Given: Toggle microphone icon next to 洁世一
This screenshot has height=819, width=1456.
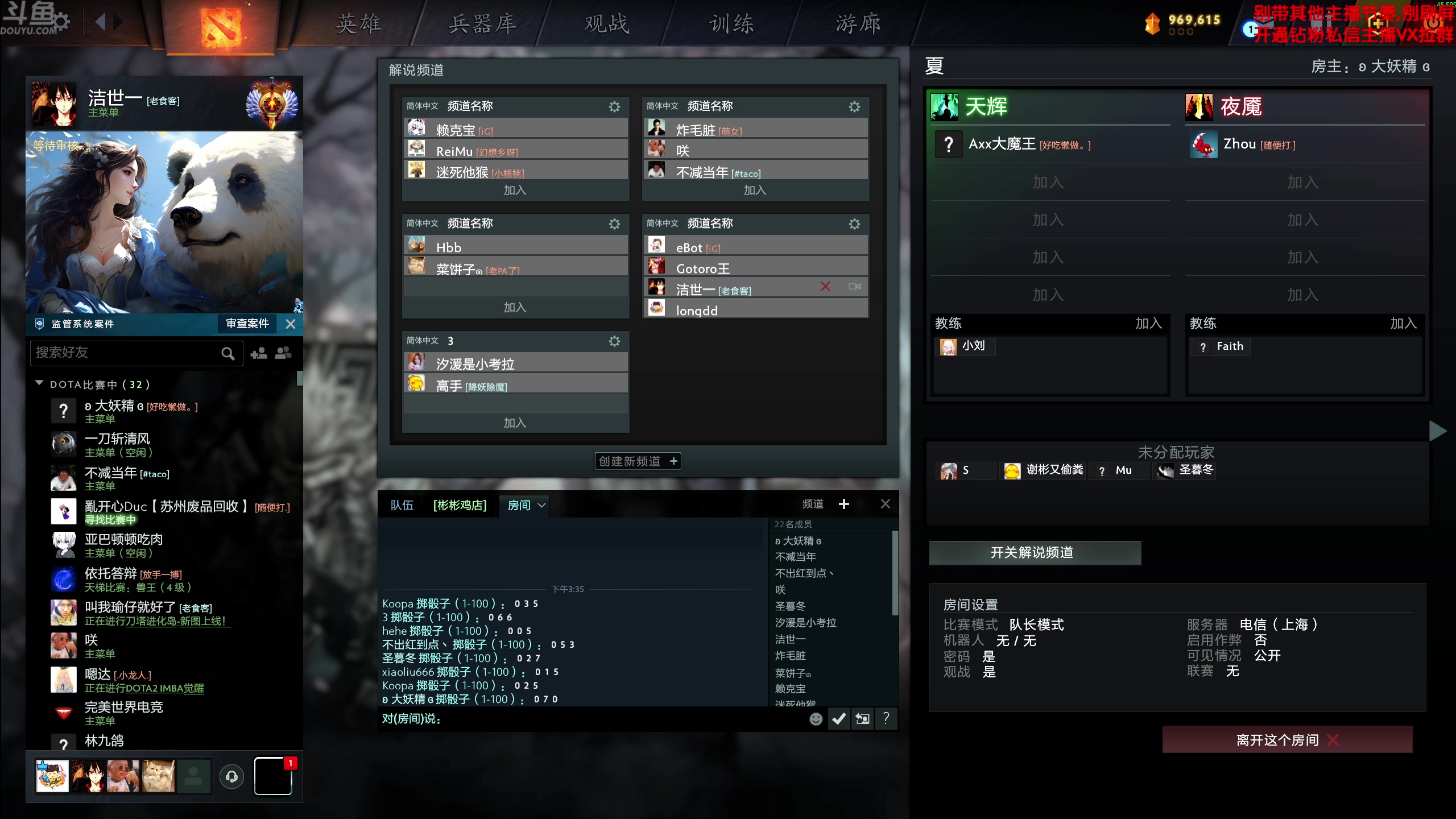Looking at the screenshot, I should pos(854,286).
